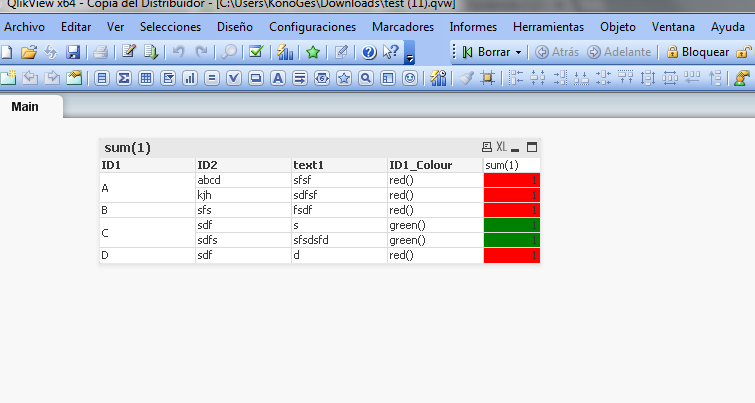This screenshot has width=755, height=403.
Task: Click the magnifier Search icon in the top toolbar
Action: pyautogui.click(x=229, y=52)
